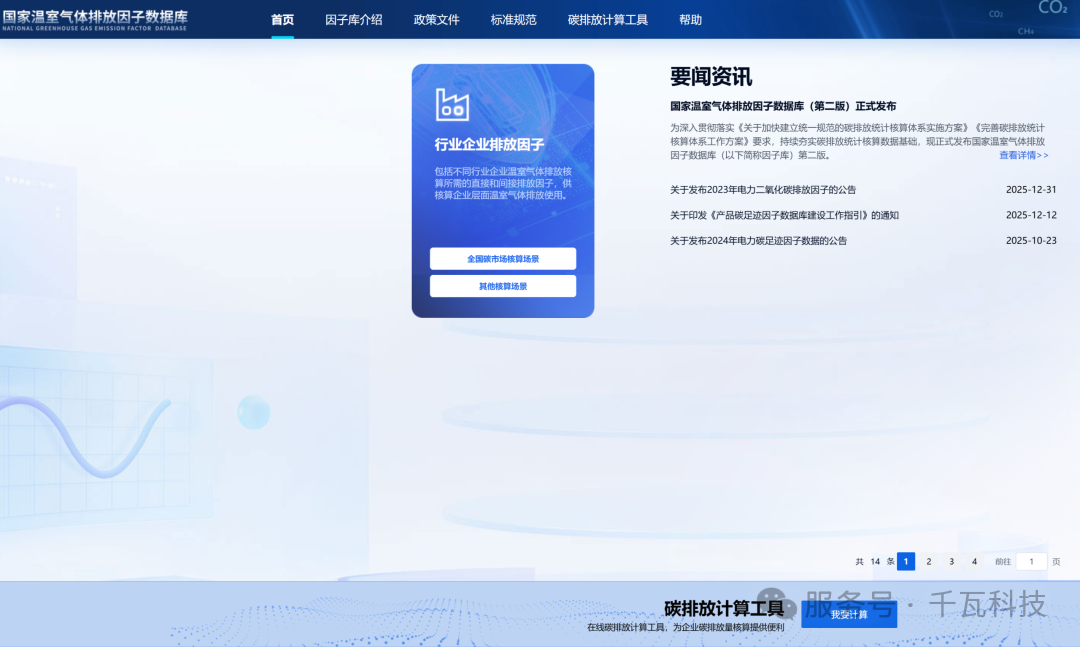The height and width of the screenshot is (647, 1080).
Task: Open news 关于发布2024年电力碳足迹因子数据的公告
Action: (x=758, y=240)
